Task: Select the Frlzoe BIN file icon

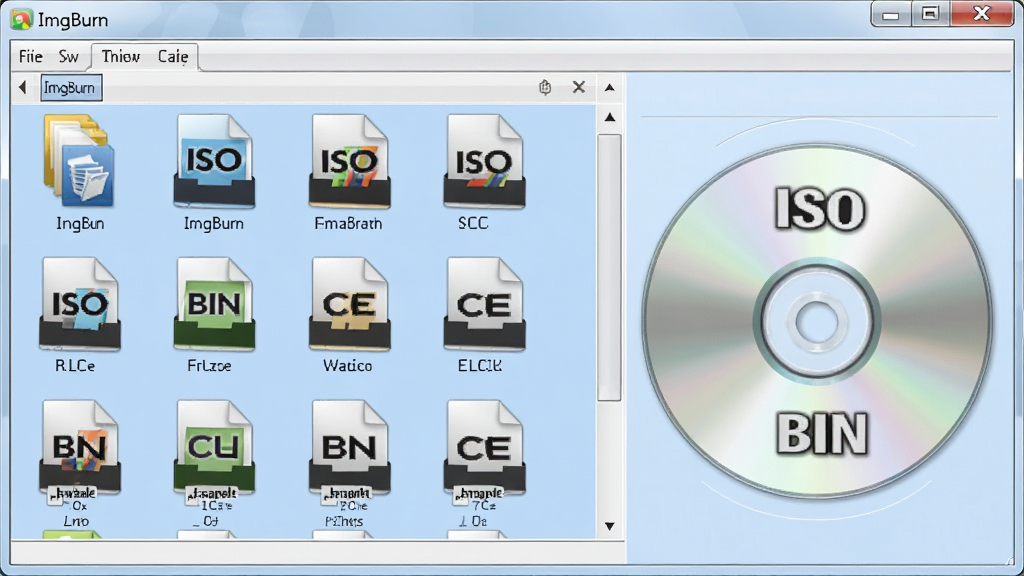Action: tap(214, 304)
